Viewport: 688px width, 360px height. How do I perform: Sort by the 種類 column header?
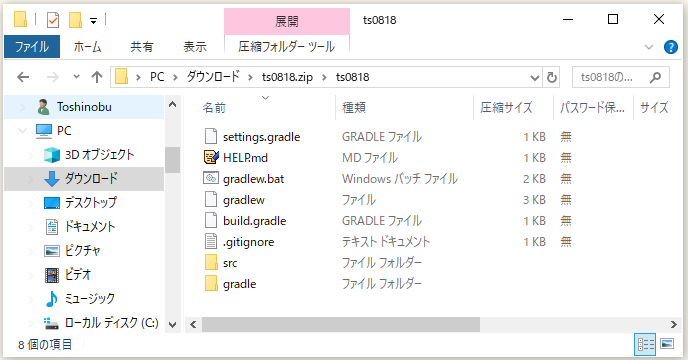click(x=354, y=108)
